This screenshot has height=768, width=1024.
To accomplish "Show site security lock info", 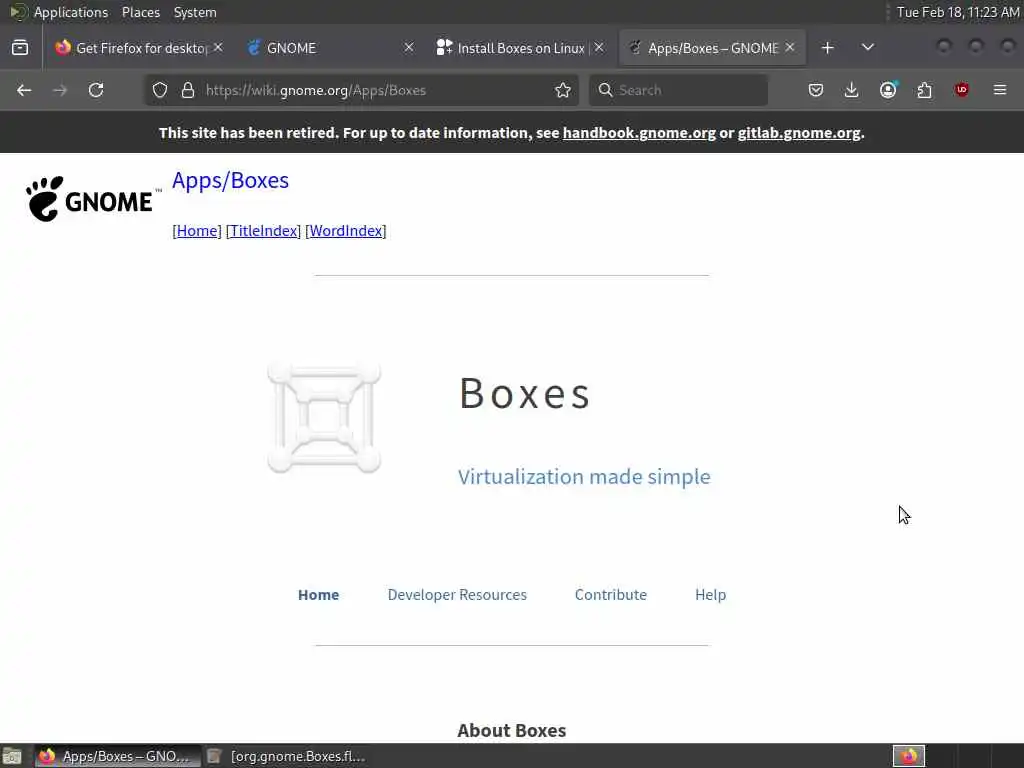I will tap(188, 90).
